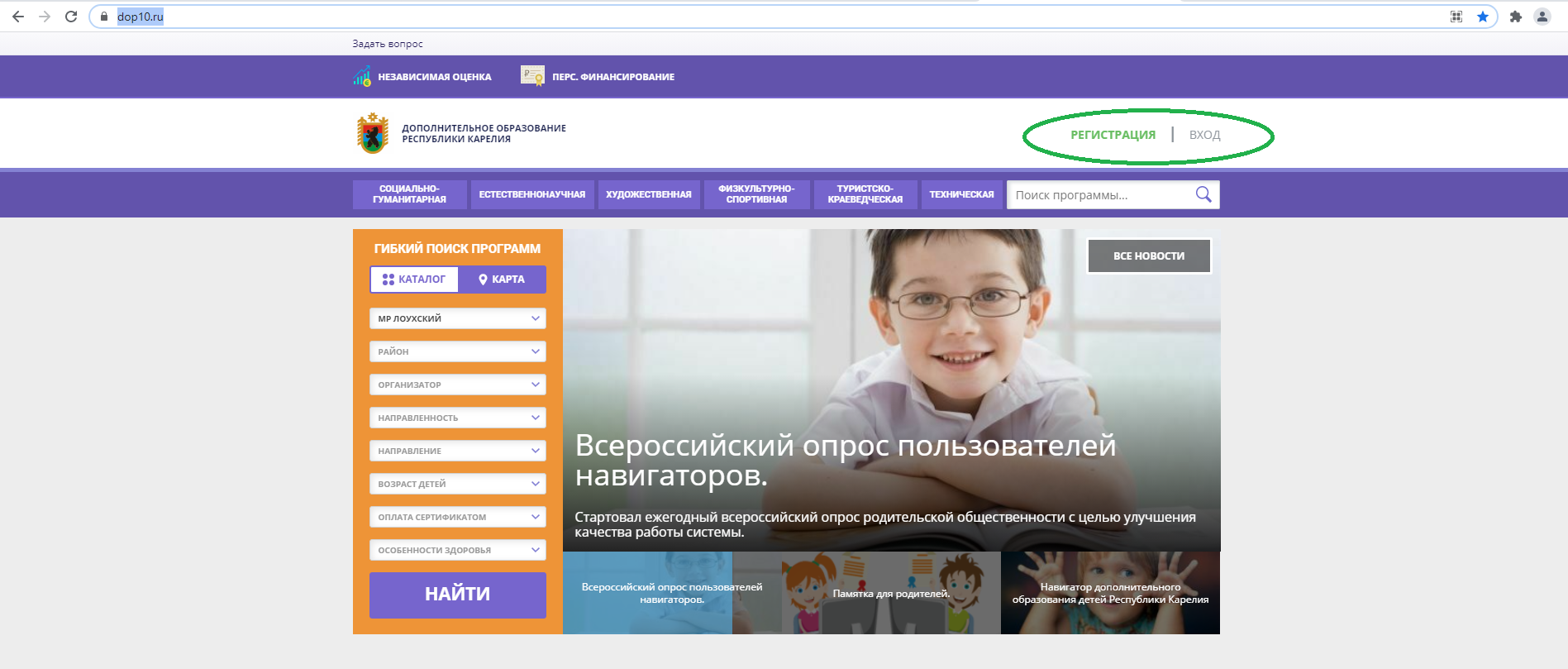Image resolution: width=1568 pixels, height=669 pixels.
Task: Expand the Организатор dropdown
Action: (x=458, y=385)
